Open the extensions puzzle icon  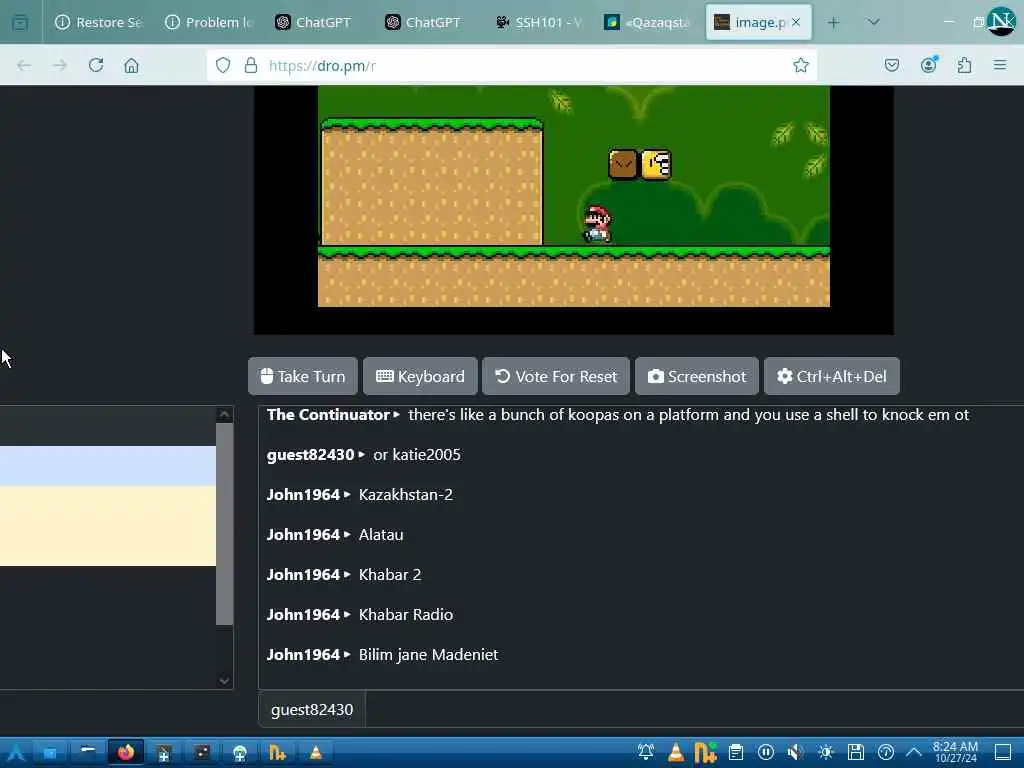pyautogui.click(x=965, y=65)
